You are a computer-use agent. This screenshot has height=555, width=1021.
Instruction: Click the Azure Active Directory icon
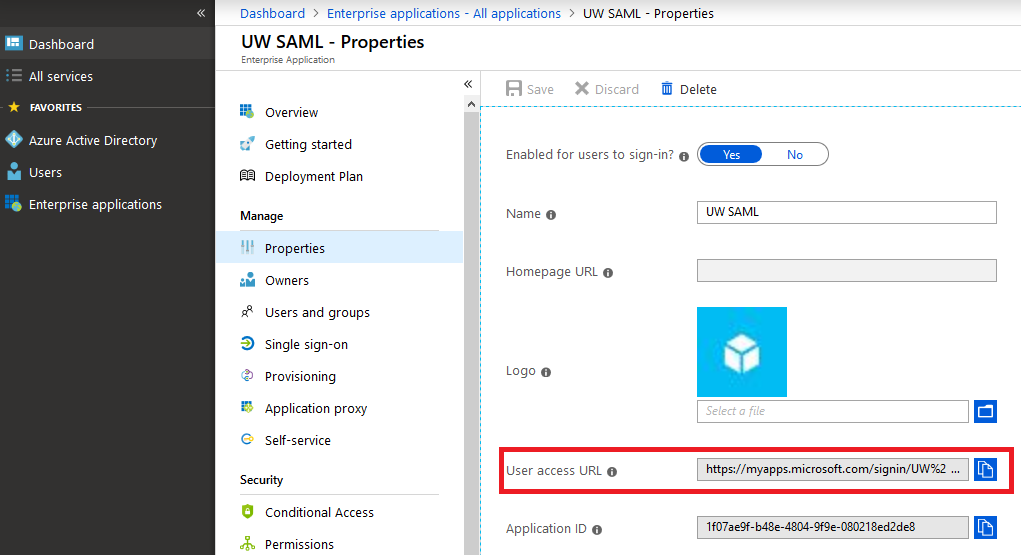coord(14,139)
